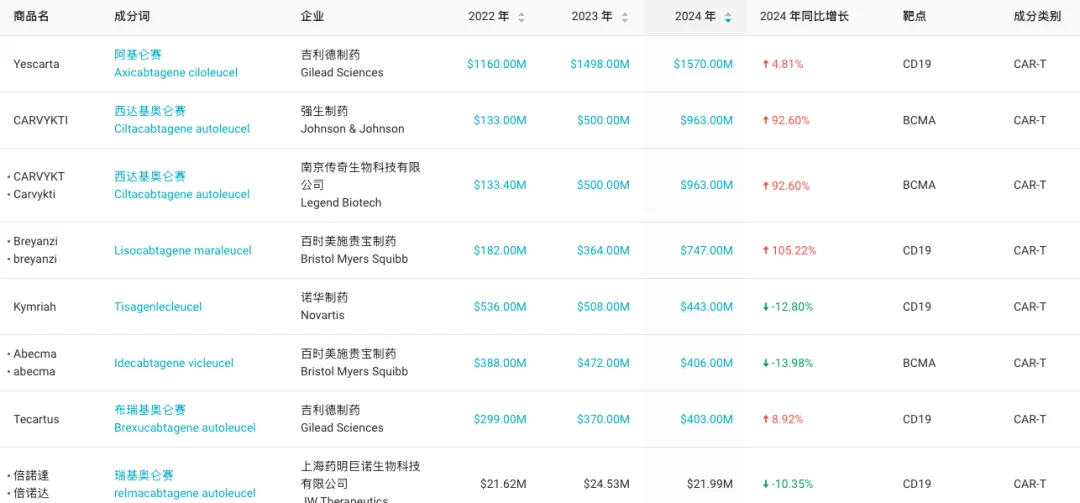The image size is (1080, 503).
Task: Click the 靶点 column header
Action: (x=914, y=17)
